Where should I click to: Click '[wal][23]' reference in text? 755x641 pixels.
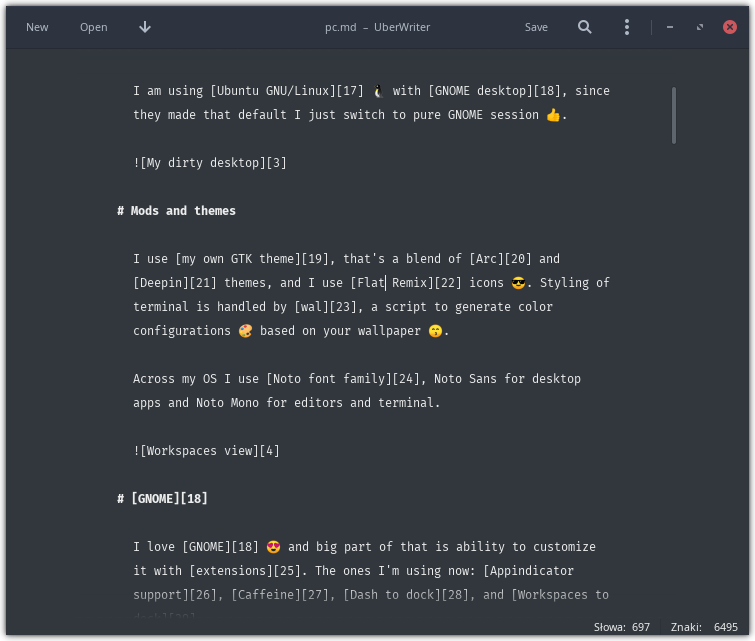coord(325,307)
